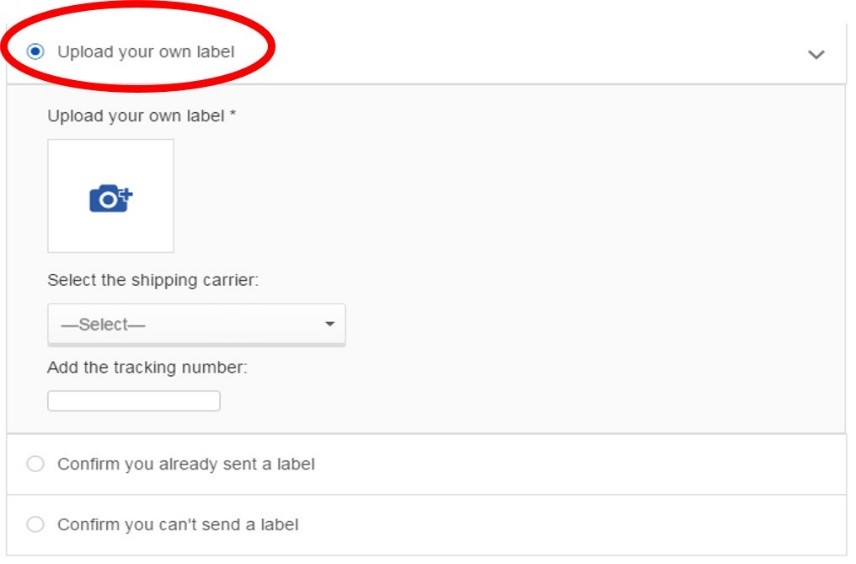
Task: Click inside the tracking number text field
Action: click(134, 401)
